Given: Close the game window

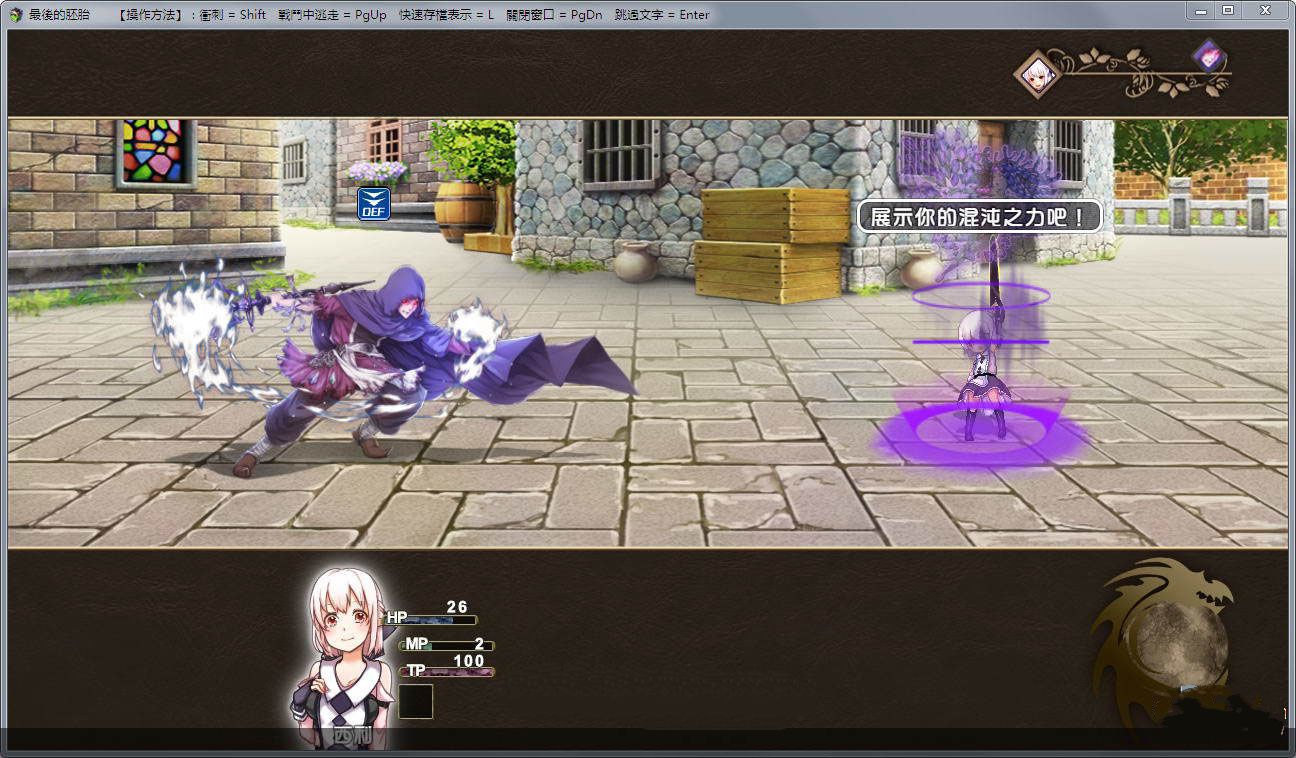Looking at the screenshot, I should [x=1265, y=10].
